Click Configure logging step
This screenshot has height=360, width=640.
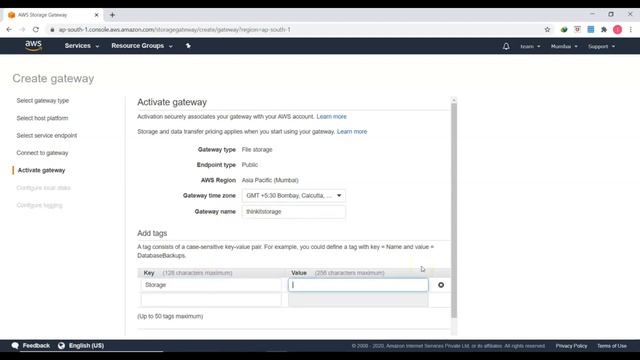pyautogui.click(x=40, y=205)
